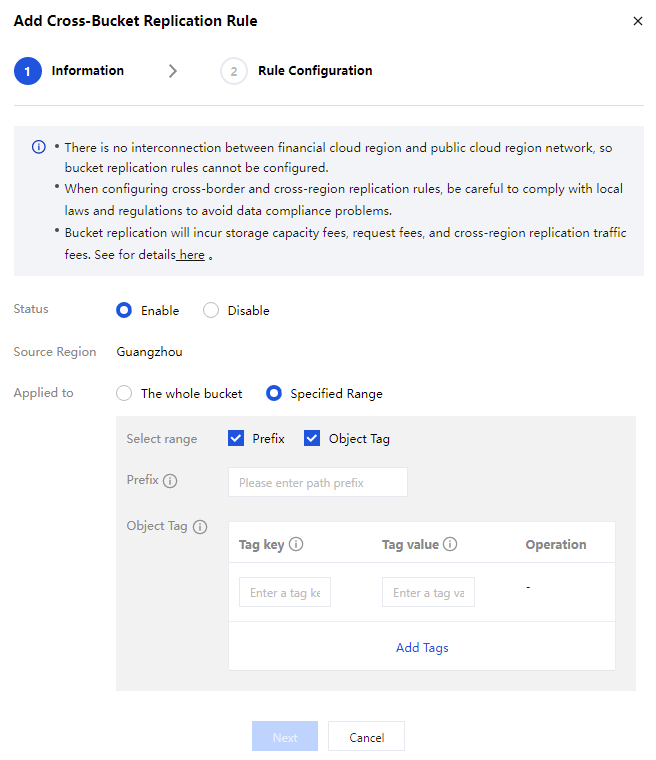Screen dimensions: 656x760
Task: Click the info icon beside Prefix label
Action: pos(170,481)
